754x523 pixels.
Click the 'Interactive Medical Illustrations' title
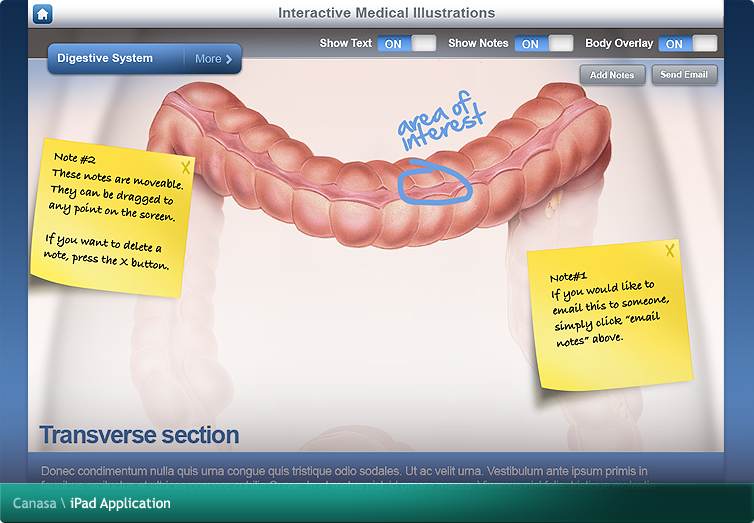point(387,13)
